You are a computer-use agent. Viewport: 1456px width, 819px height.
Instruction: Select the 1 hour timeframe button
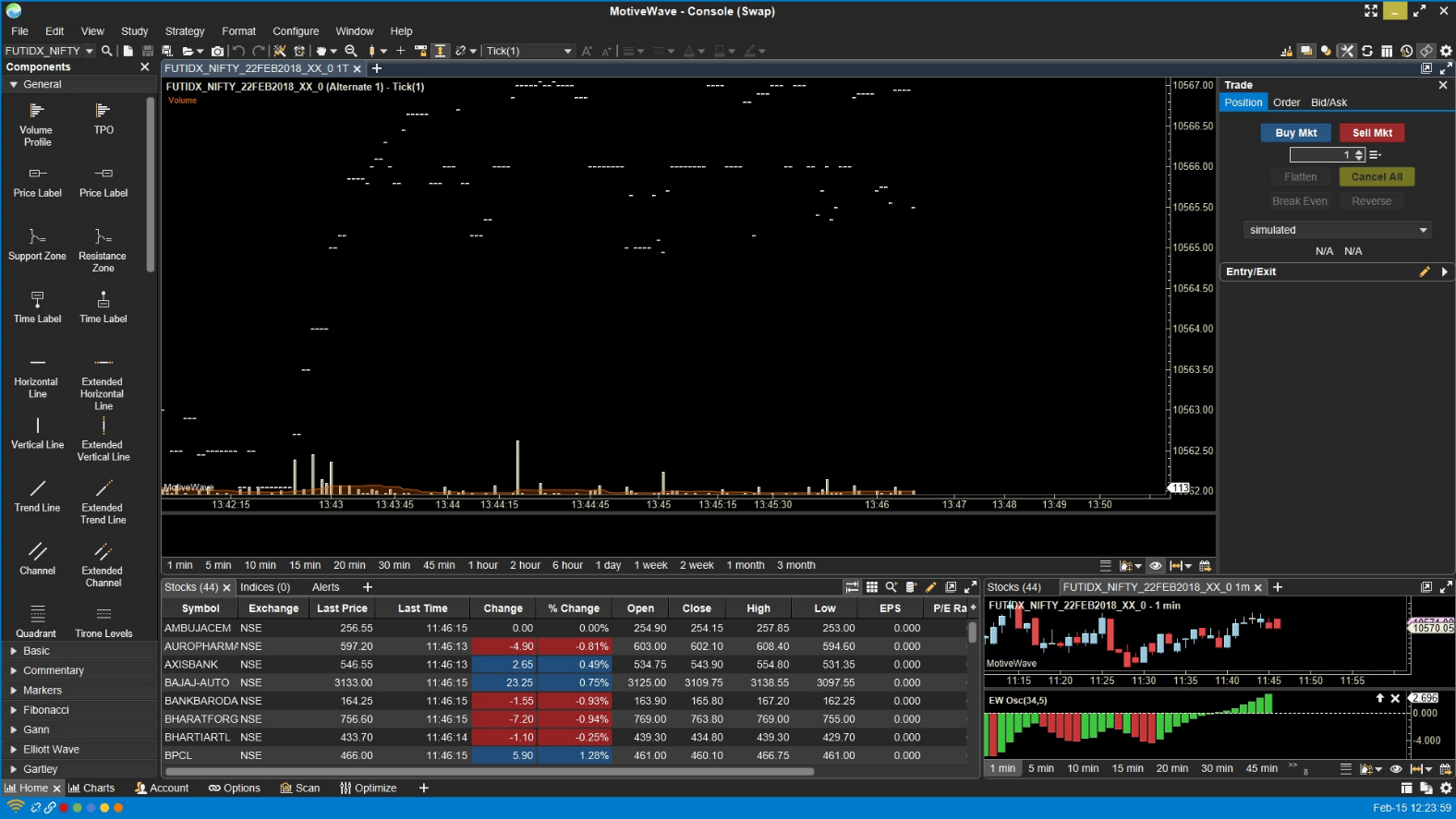click(482, 566)
